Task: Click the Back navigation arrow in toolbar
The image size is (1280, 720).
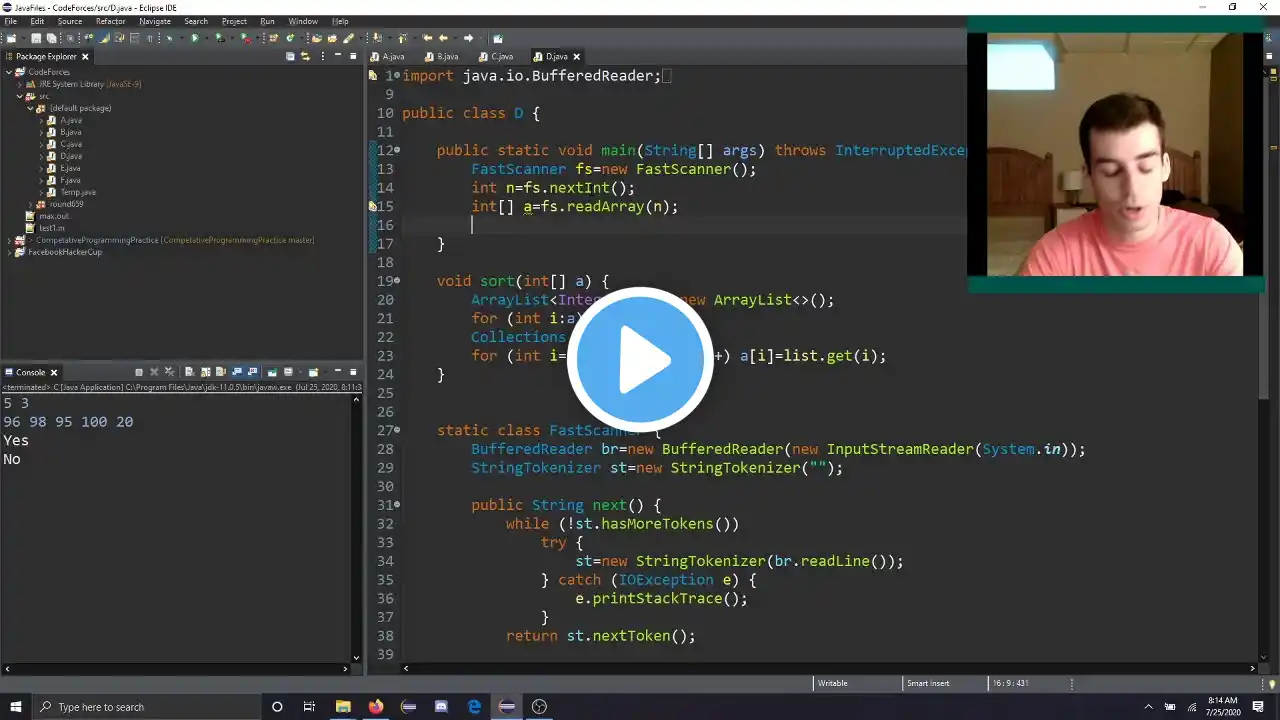Action: (443, 38)
